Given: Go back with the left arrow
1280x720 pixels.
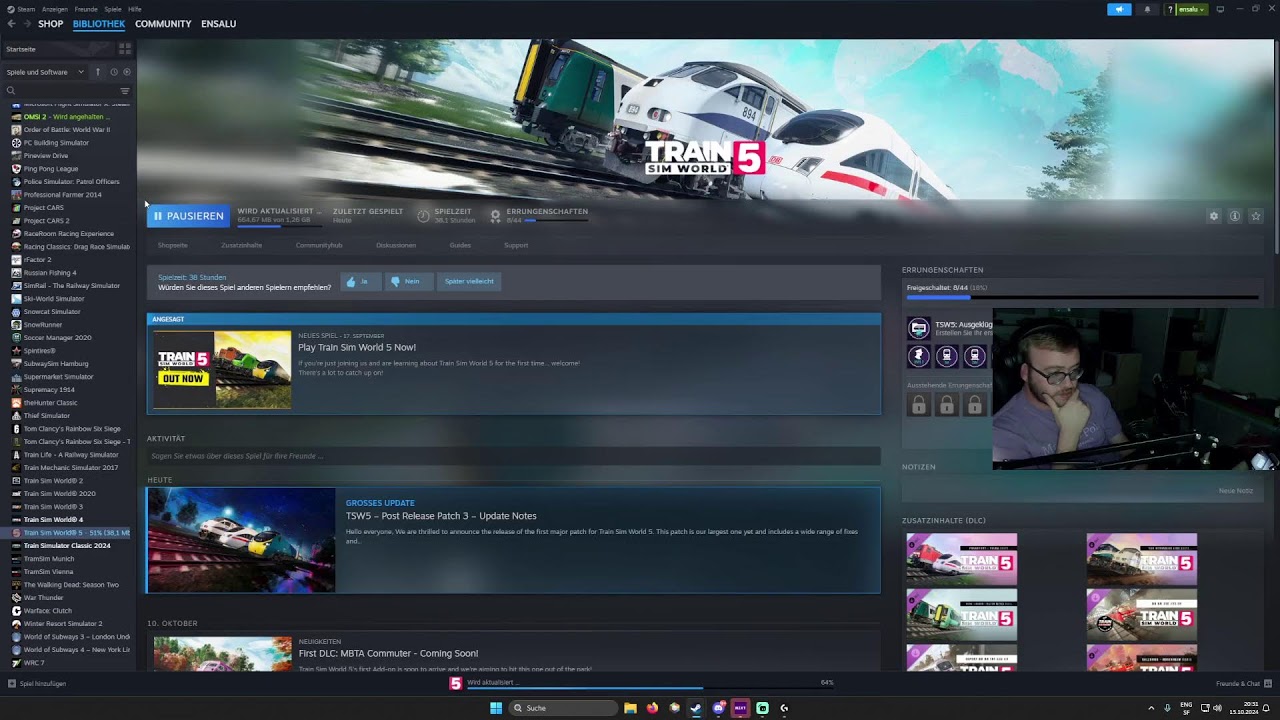Looking at the screenshot, I should 11,24.
